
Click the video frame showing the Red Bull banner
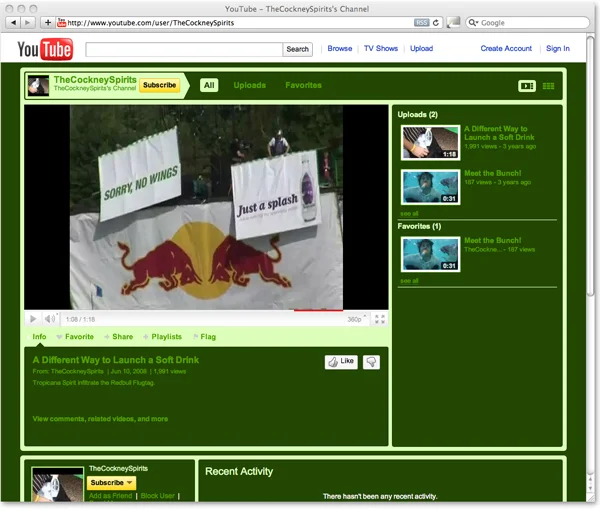206,207
